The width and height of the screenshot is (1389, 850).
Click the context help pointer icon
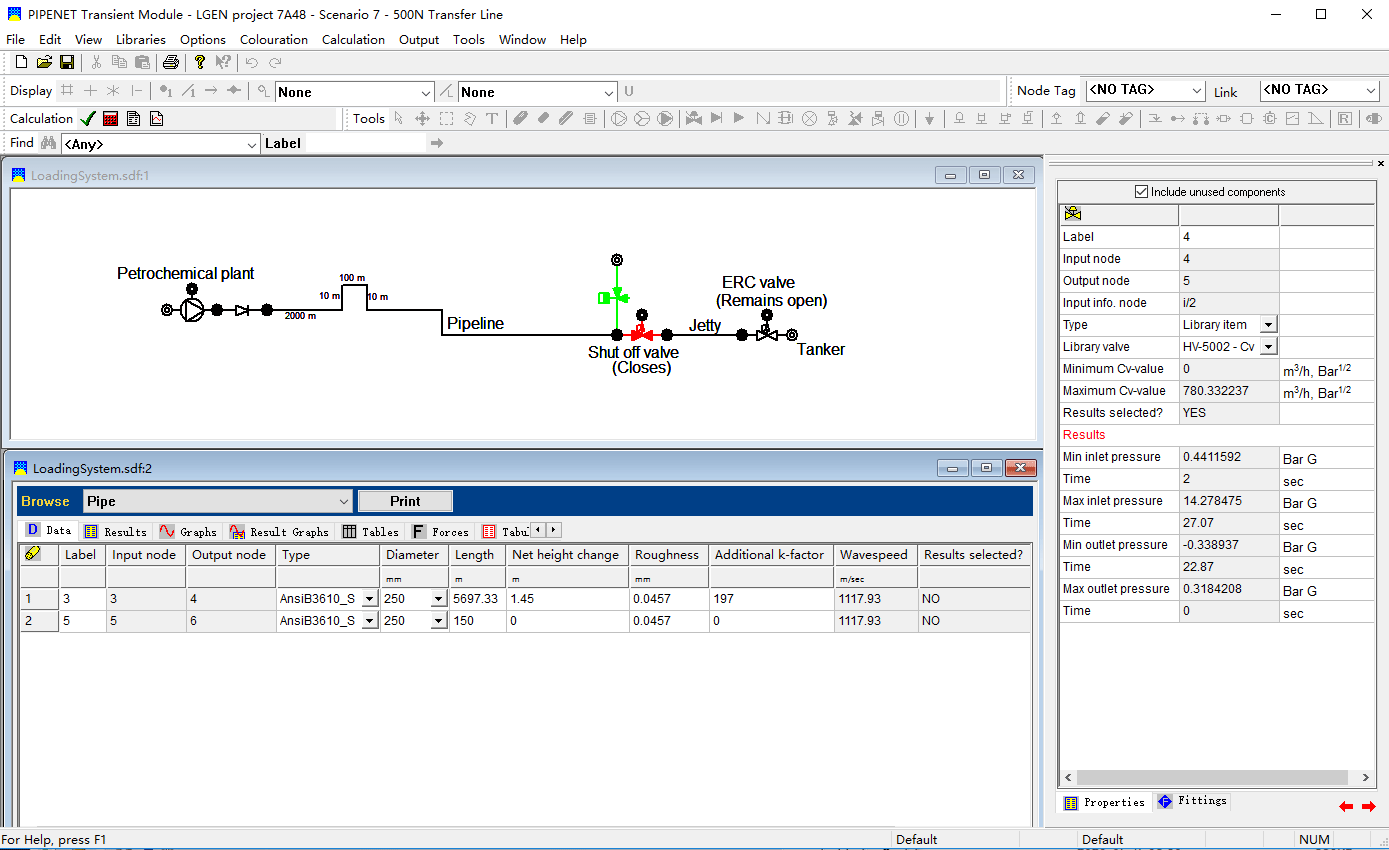coord(223,62)
